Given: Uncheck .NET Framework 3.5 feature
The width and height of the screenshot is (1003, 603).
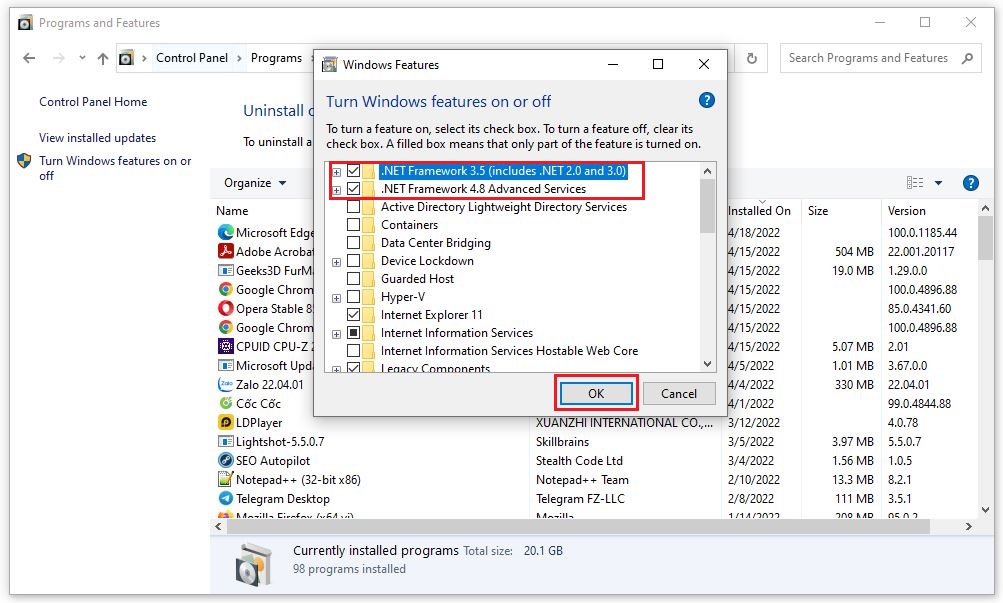Looking at the screenshot, I should tap(355, 171).
